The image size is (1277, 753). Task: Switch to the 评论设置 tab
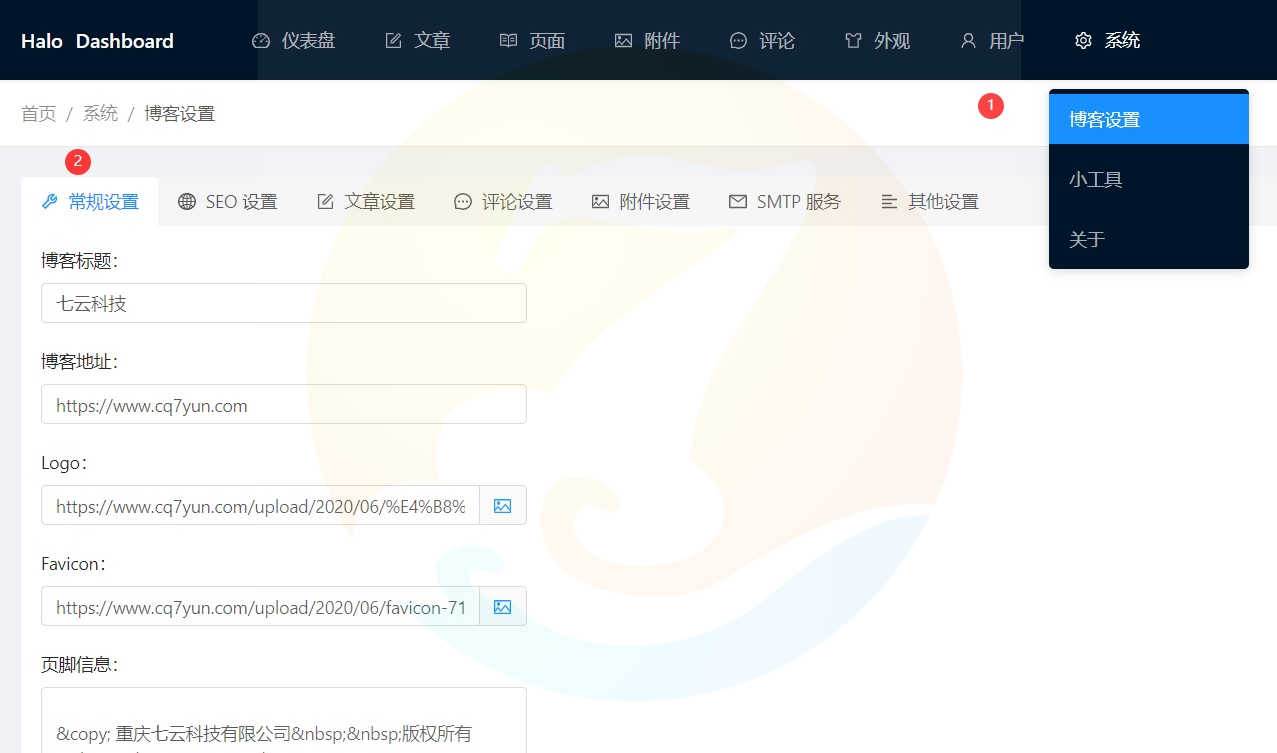(502, 202)
